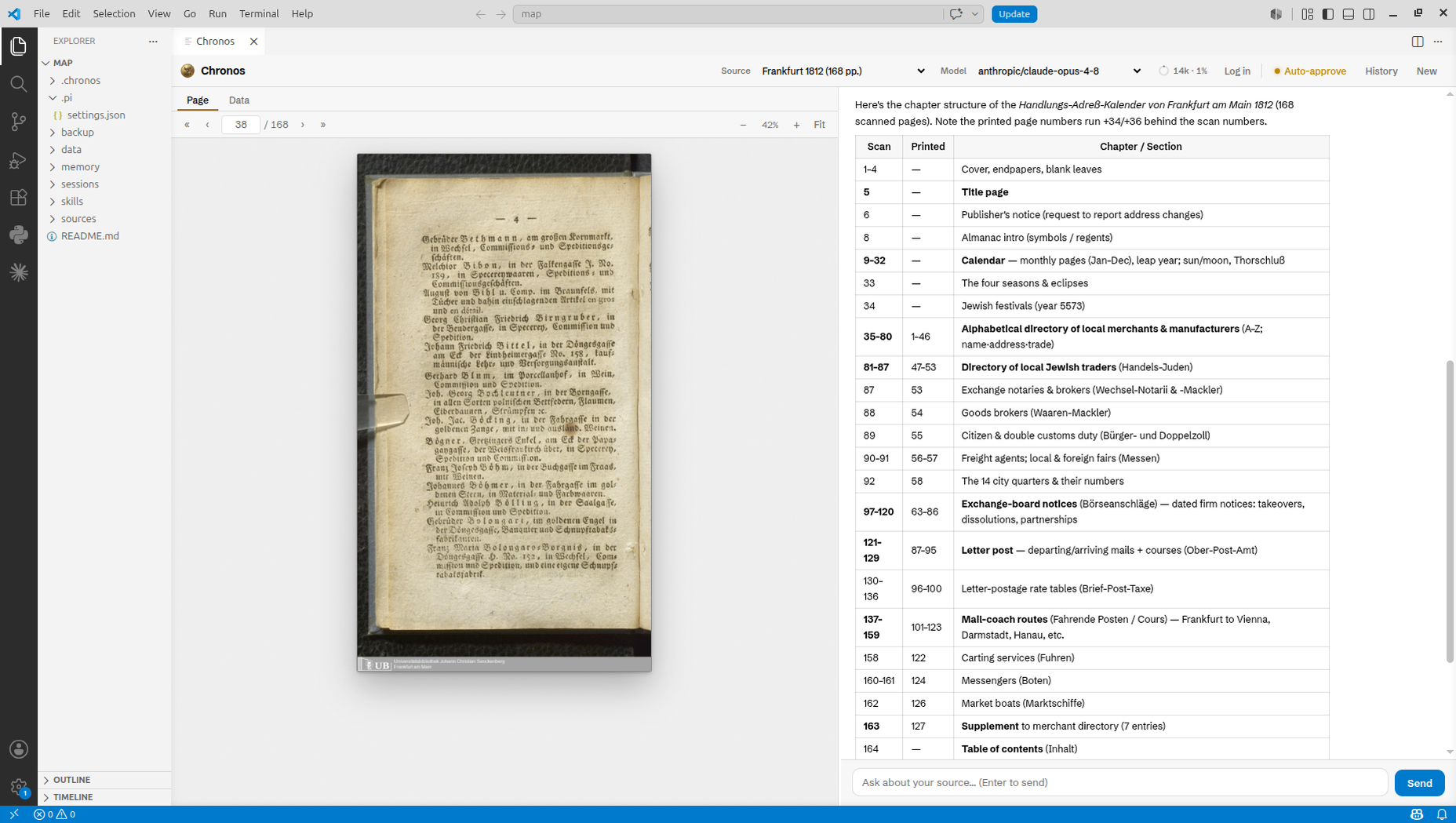The width and height of the screenshot is (1456, 823).
Task: Open Customize Layout icon in title bar
Action: pos(1307,14)
